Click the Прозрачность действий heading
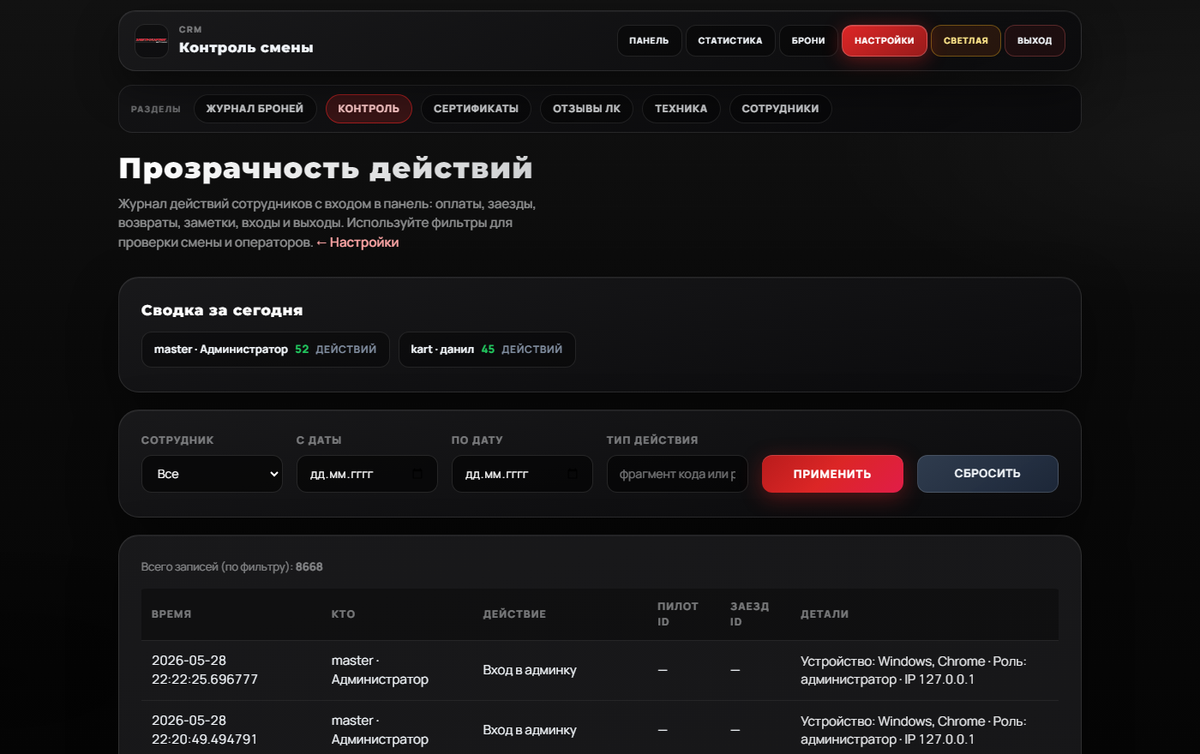 coord(325,168)
